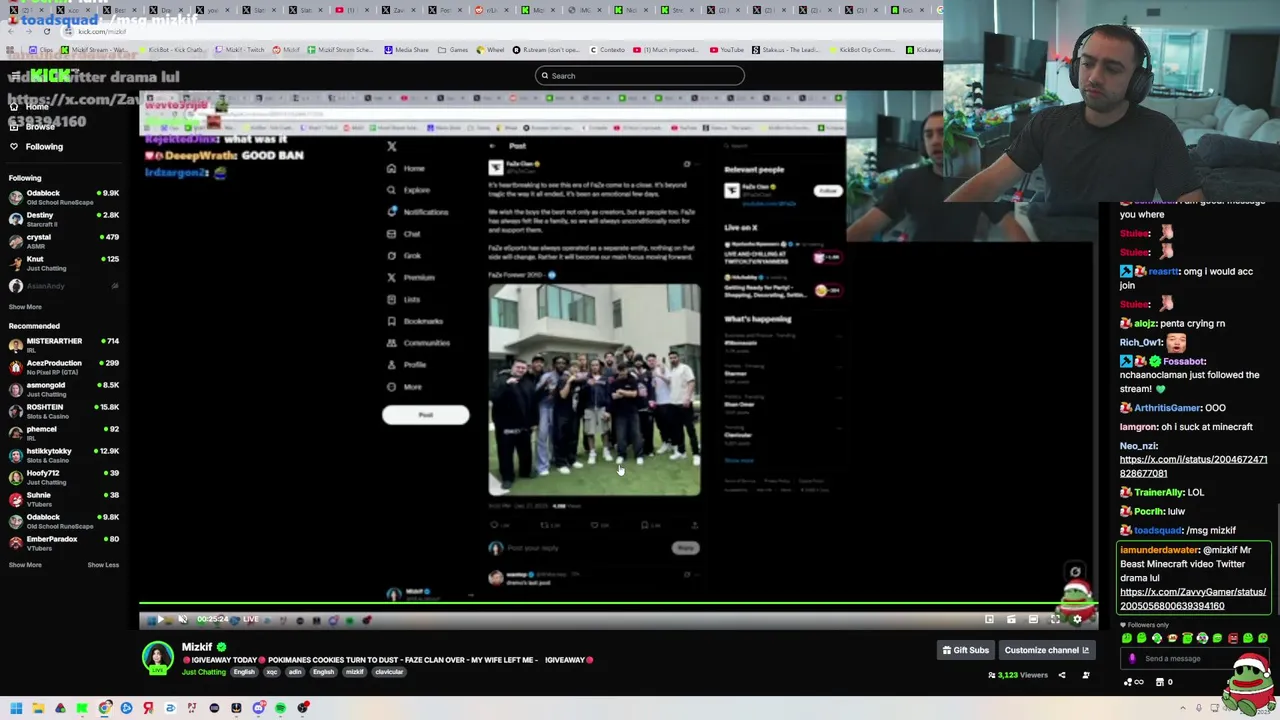Click the gift counter icon below chat

click(1164, 682)
